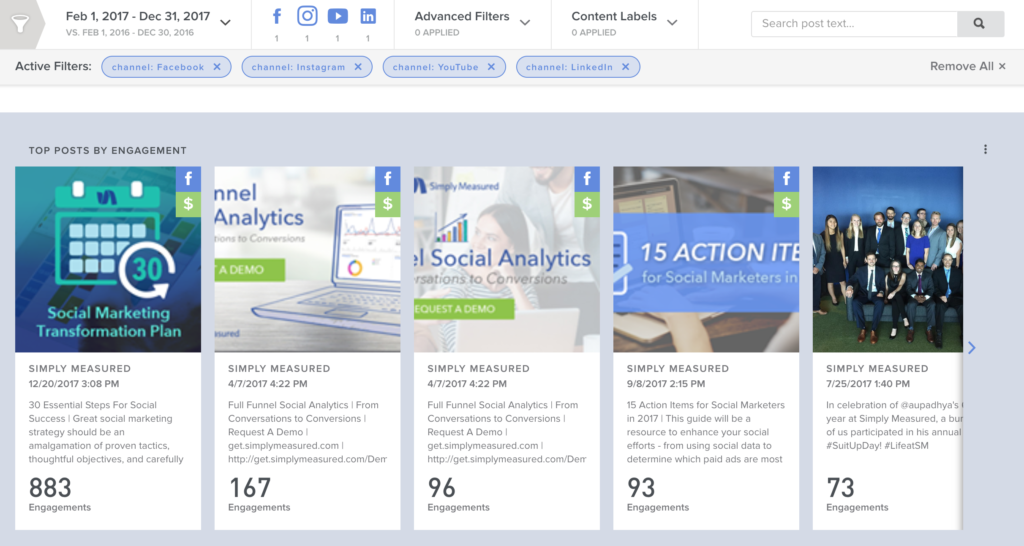This screenshot has height=546, width=1024.
Task: Click paid dollar badge on 167 engagements post
Action: click(x=388, y=204)
